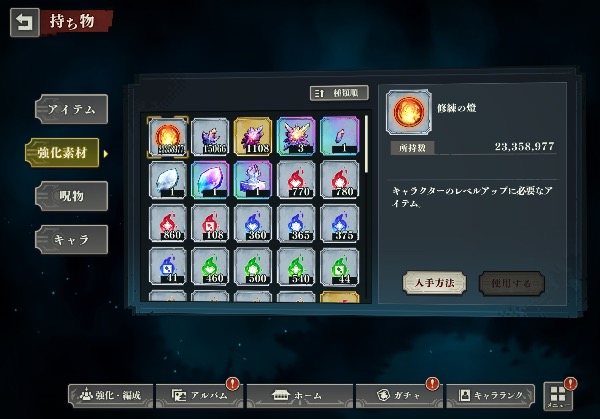Switch to the アイテム tab
The height and width of the screenshot is (419, 600).
[x=72, y=109]
